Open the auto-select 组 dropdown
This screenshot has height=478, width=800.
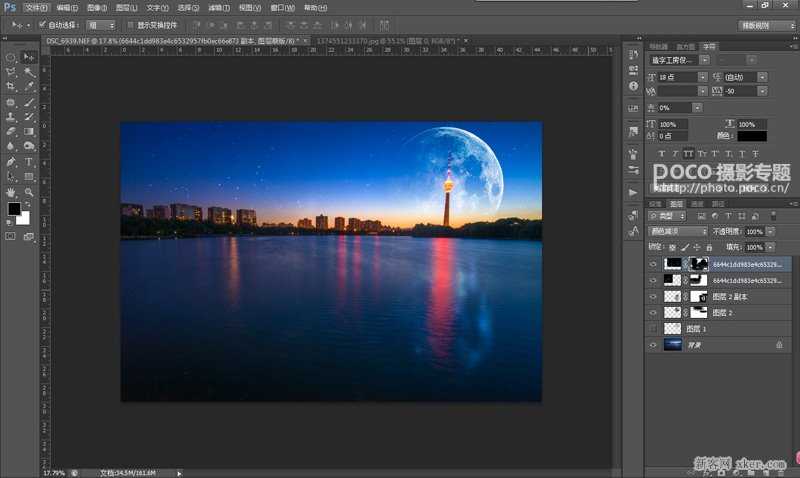coord(101,25)
